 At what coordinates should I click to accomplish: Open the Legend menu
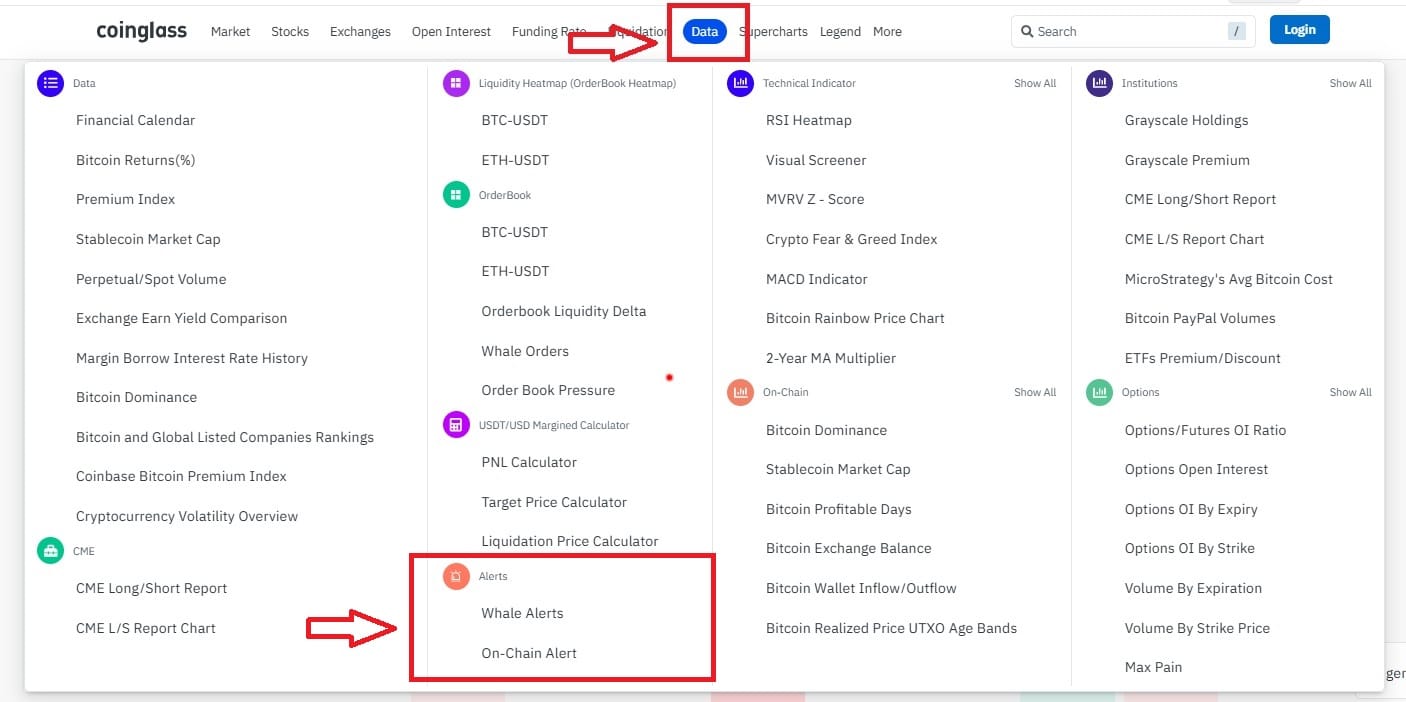840,31
